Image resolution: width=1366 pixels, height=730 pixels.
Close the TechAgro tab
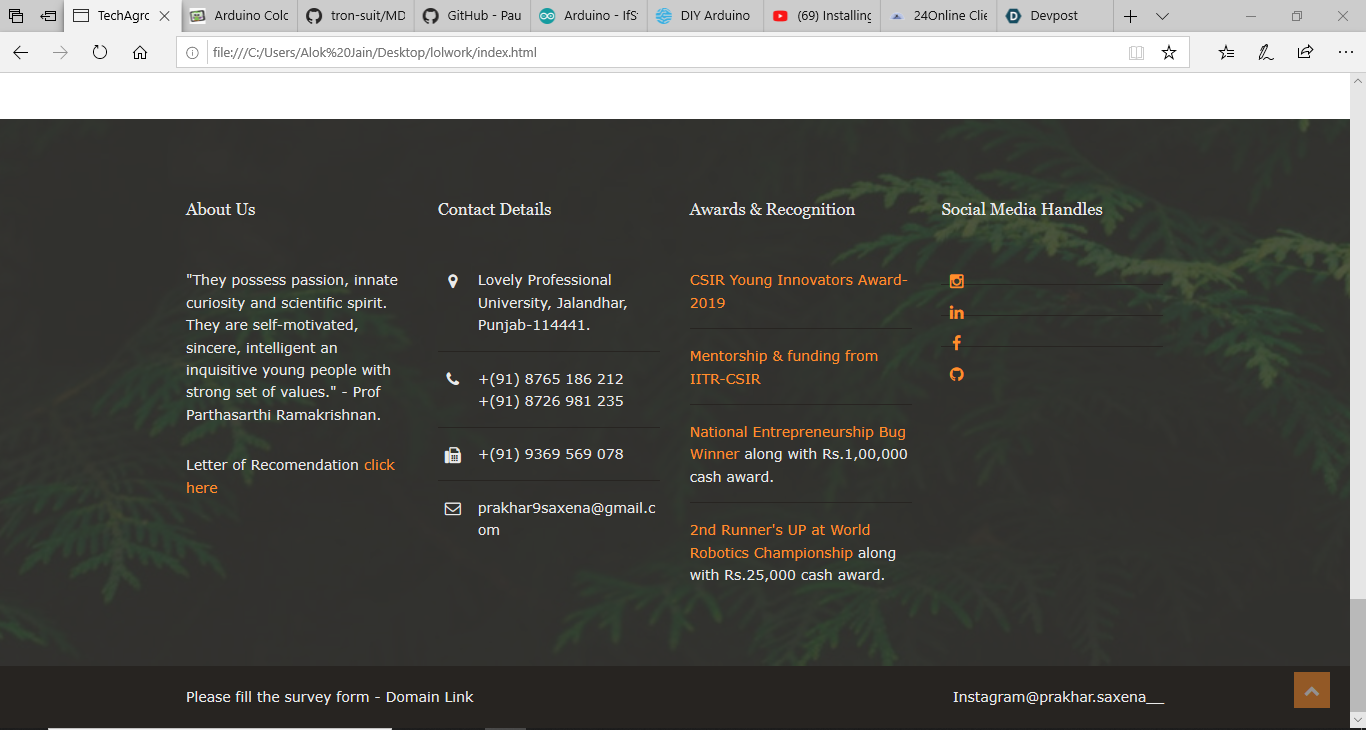click(165, 16)
